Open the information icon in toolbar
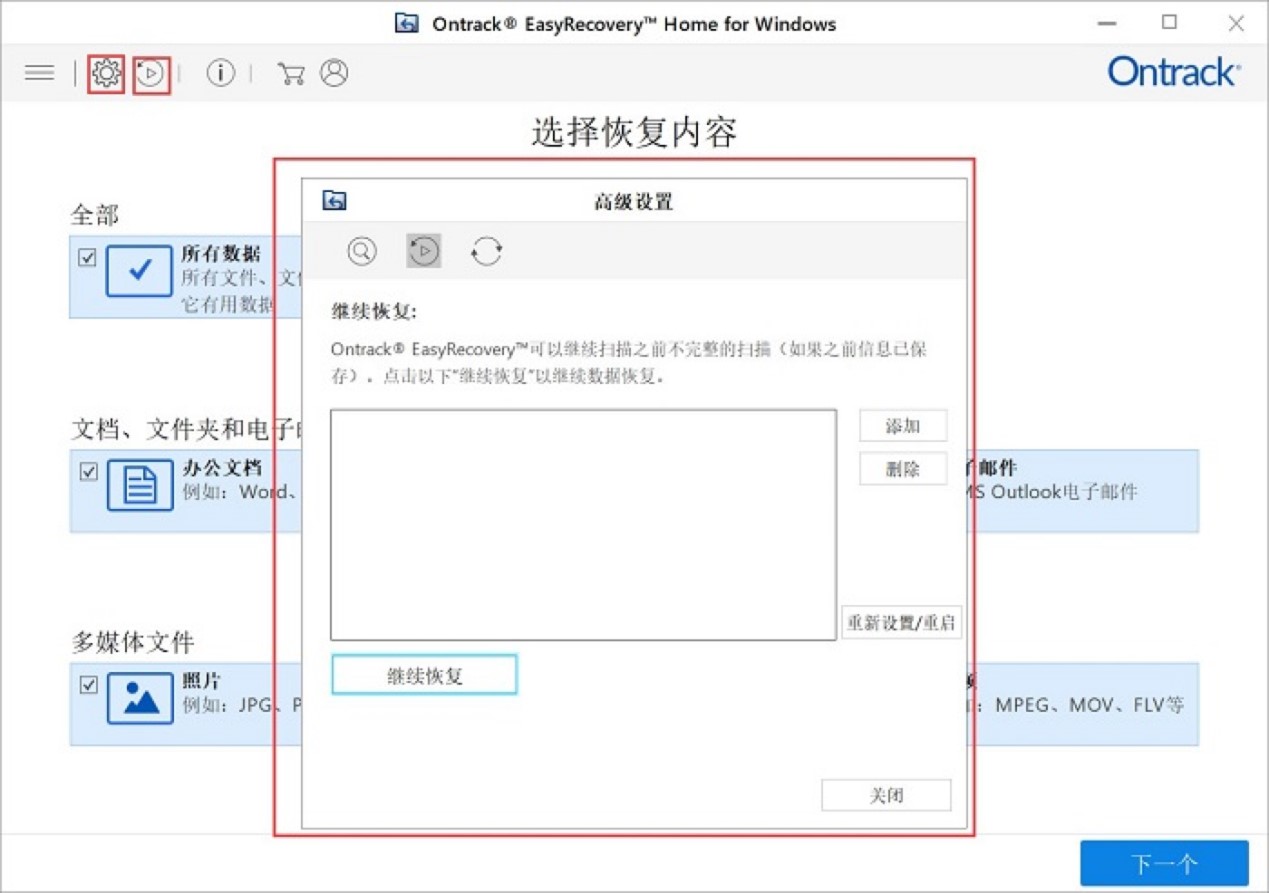This screenshot has height=893, width=1269. 220,73
